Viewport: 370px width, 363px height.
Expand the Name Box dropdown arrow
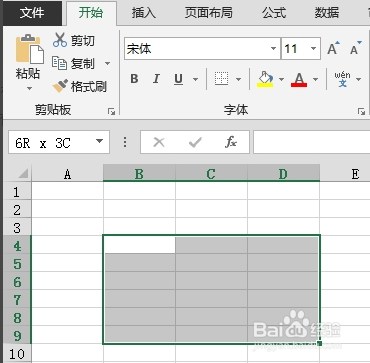(x=99, y=141)
